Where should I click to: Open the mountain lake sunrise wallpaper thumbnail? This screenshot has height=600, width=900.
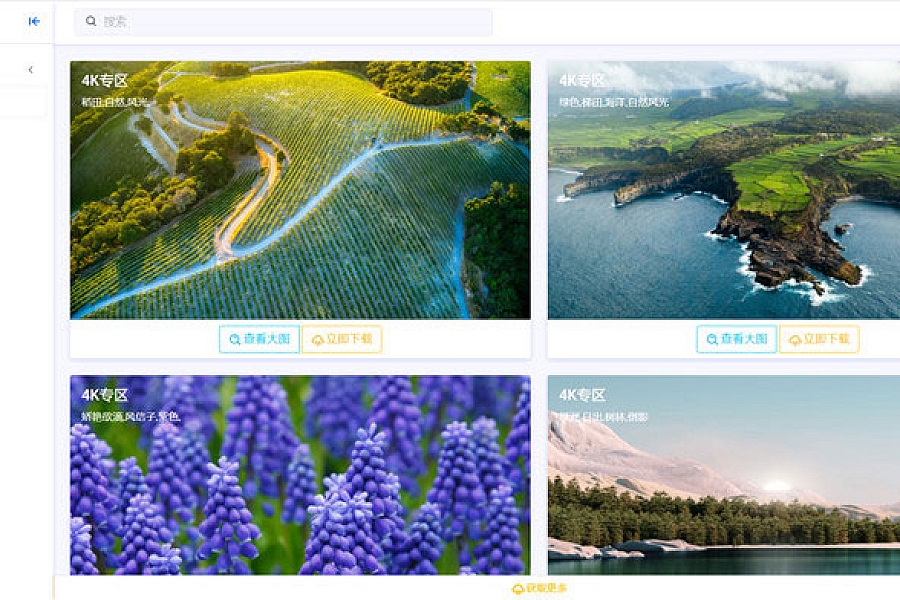point(724,475)
